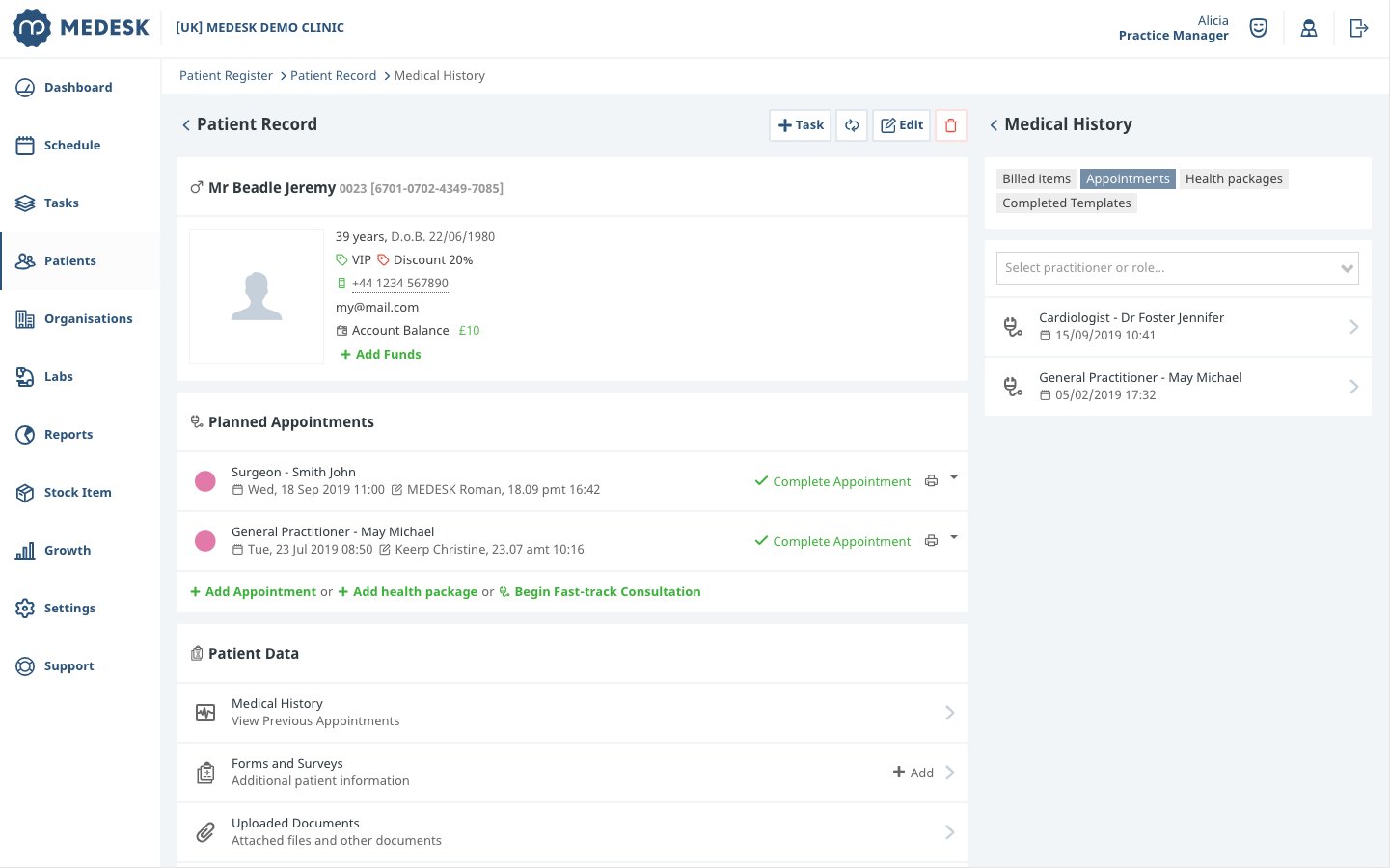Expand options for the General Practitioner appointment
This screenshot has height=868, width=1390.
(x=953, y=538)
